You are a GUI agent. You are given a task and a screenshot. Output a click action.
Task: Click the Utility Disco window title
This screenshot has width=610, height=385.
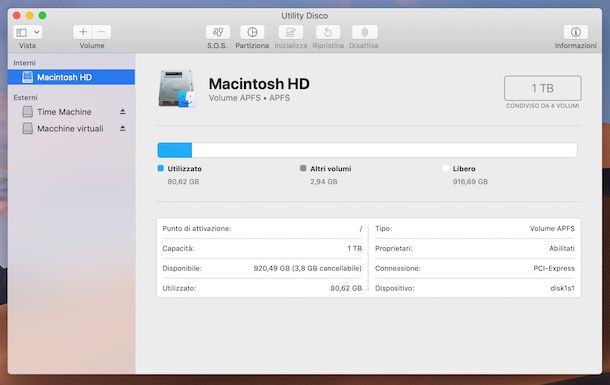305,16
